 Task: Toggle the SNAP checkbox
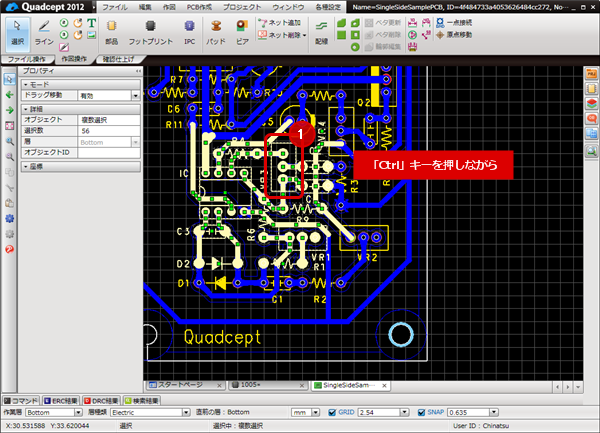point(421,412)
